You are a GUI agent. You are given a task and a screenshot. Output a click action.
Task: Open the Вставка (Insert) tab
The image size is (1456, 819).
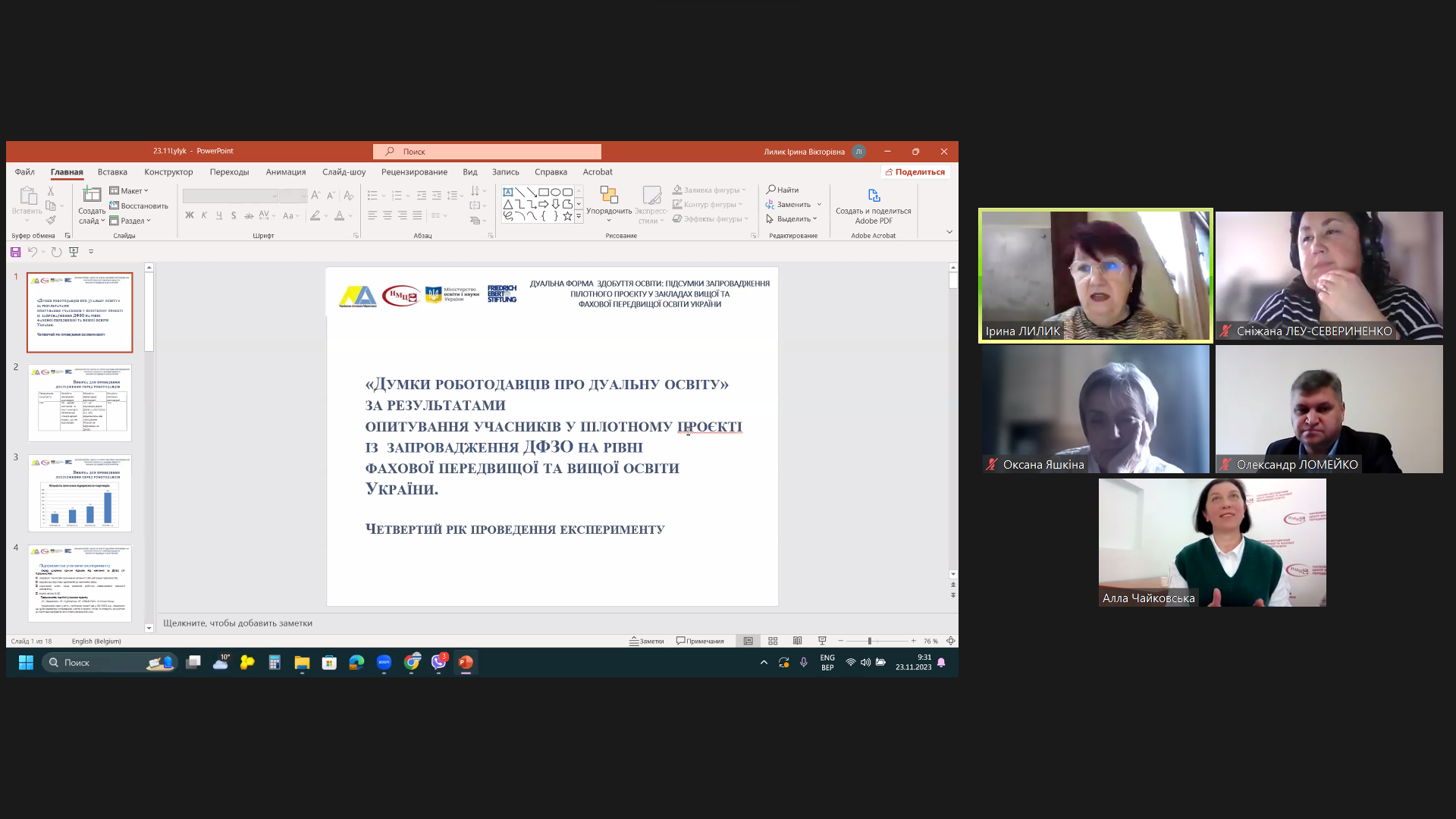point(112,172)
